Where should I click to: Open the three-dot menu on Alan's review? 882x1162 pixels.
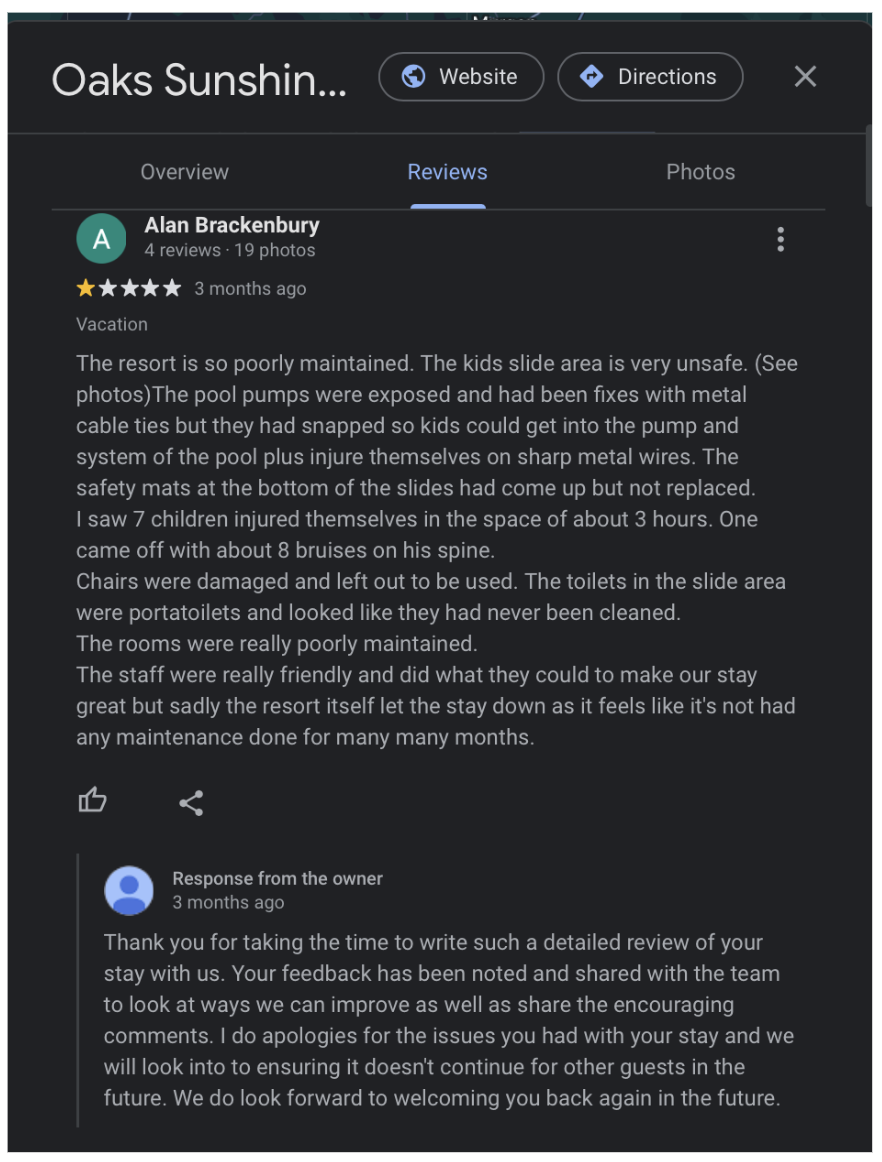click(781, 238)
